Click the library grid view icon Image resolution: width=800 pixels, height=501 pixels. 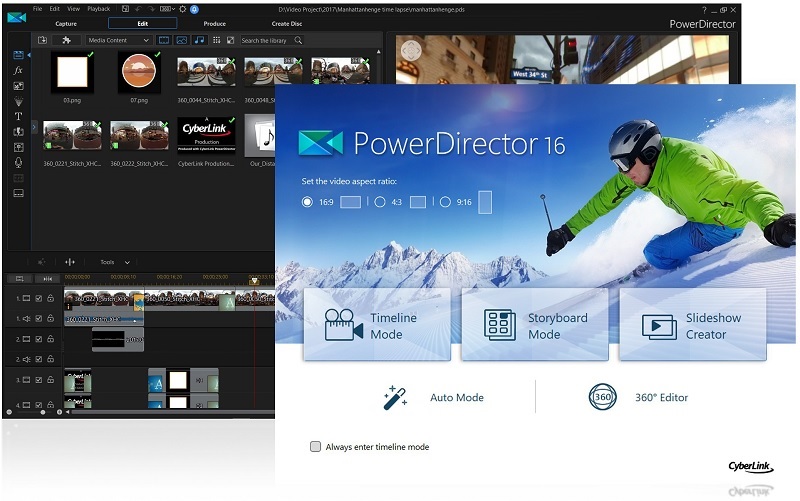coord(216,40)
